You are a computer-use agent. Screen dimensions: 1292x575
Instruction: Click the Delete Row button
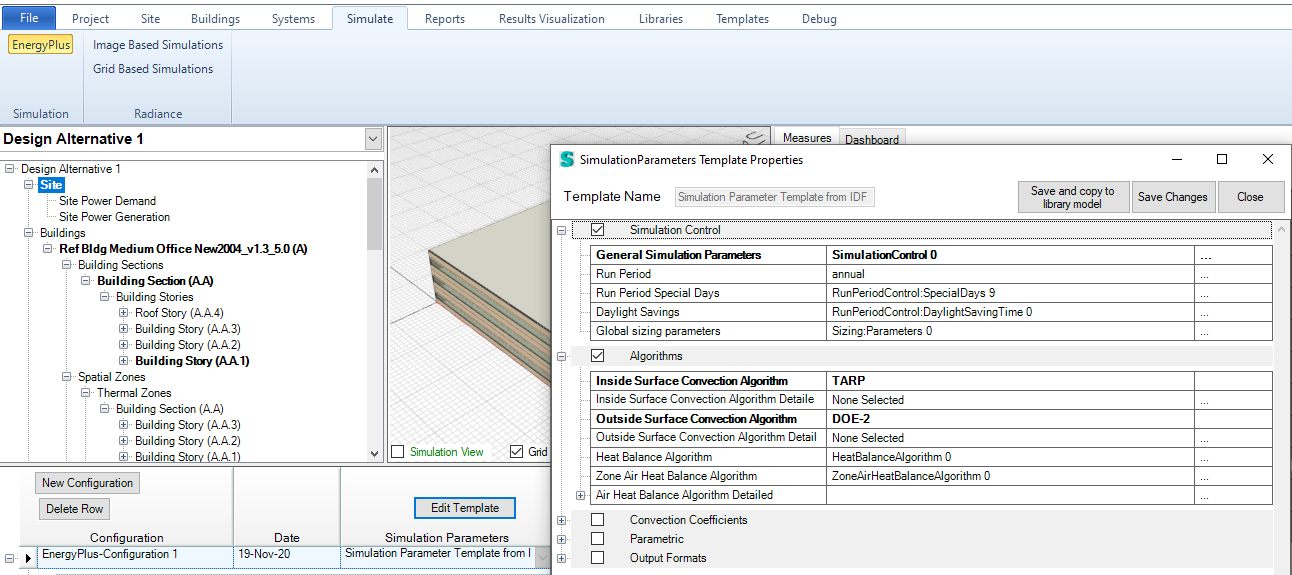click(x=73, y=509)
